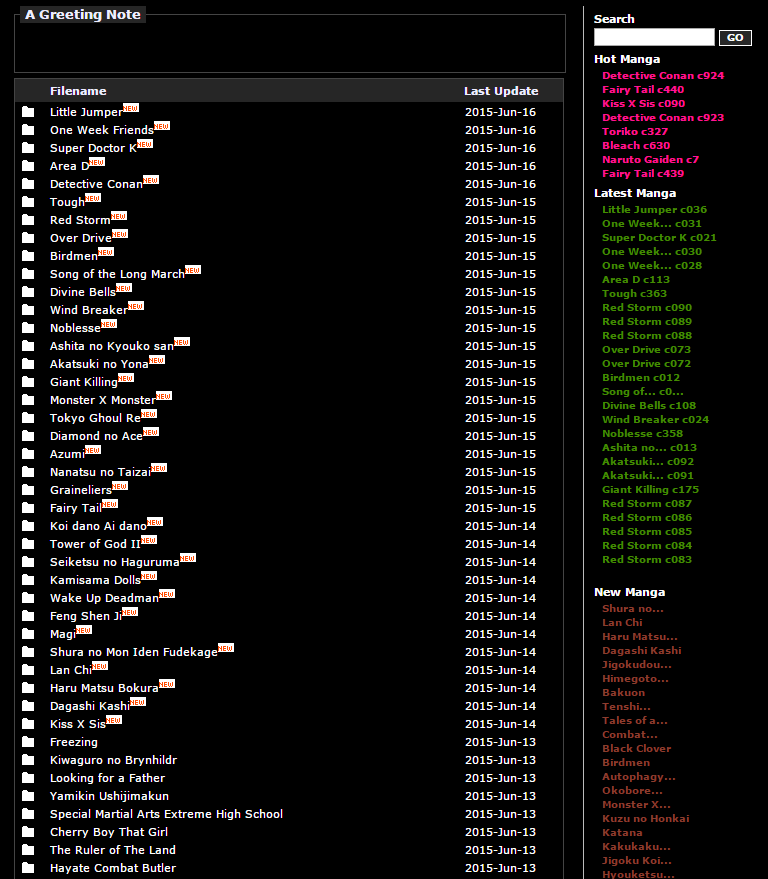The image size is (768, 879).
Task: Open Detective Conan c924 in Hot Manga
Action: (663, 75)
